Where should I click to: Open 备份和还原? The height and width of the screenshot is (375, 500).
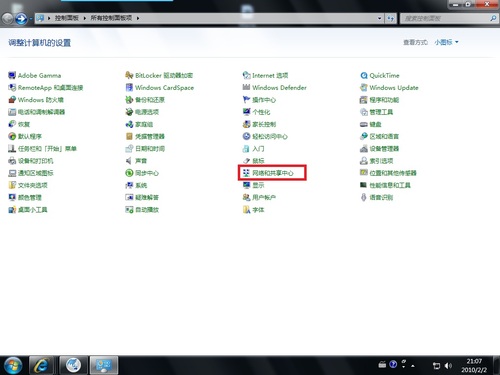click(x=145, y=100)
